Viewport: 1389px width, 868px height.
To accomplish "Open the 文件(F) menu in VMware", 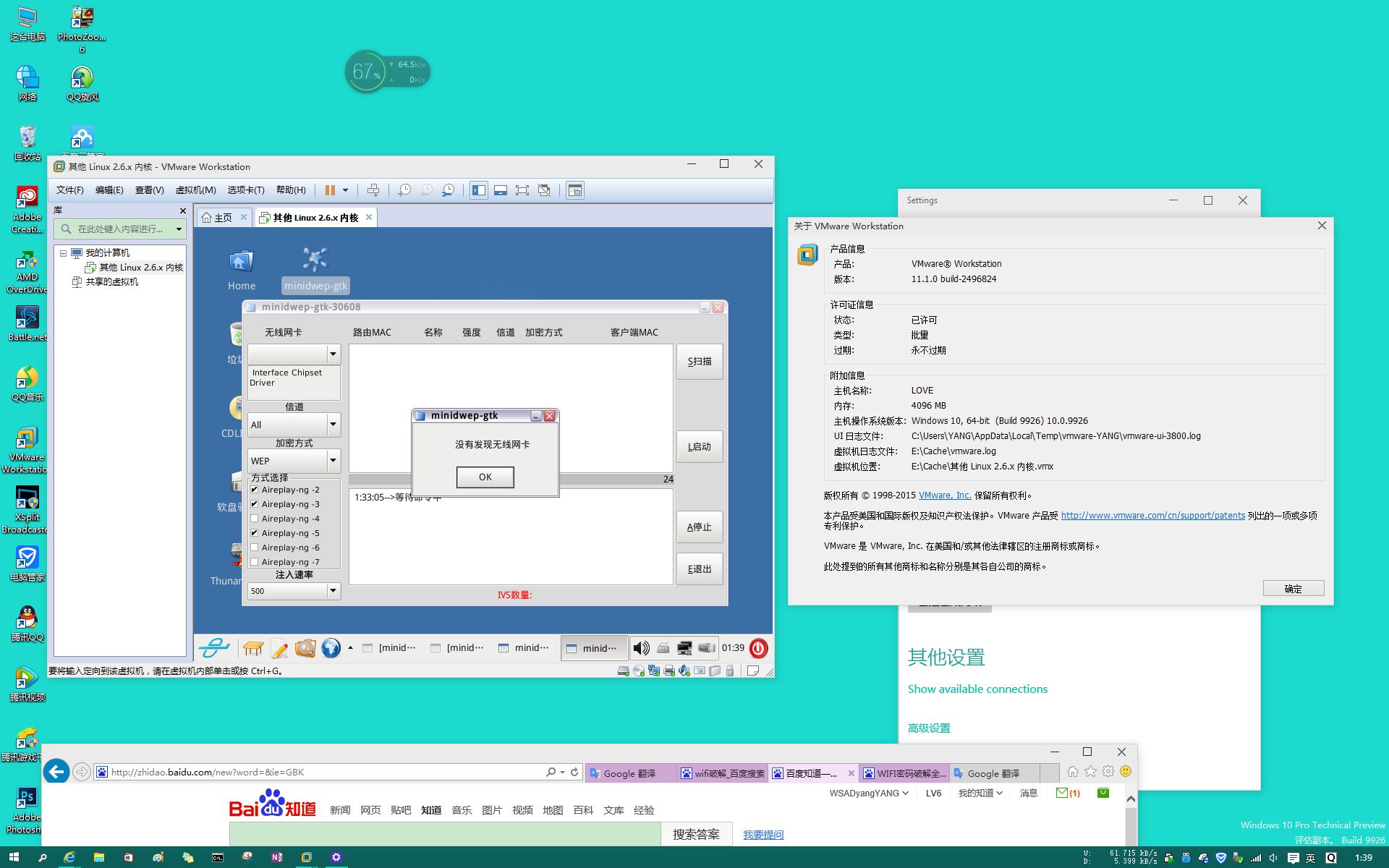I will click(70, 190).
